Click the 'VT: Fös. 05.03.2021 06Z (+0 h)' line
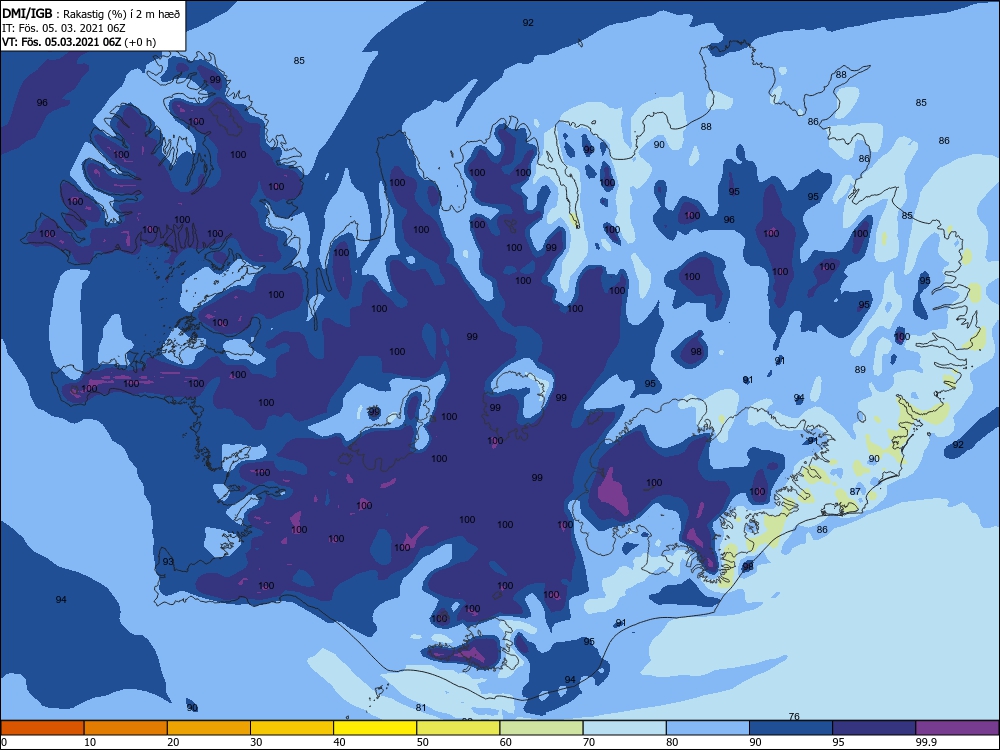 (x=79, y=42)
